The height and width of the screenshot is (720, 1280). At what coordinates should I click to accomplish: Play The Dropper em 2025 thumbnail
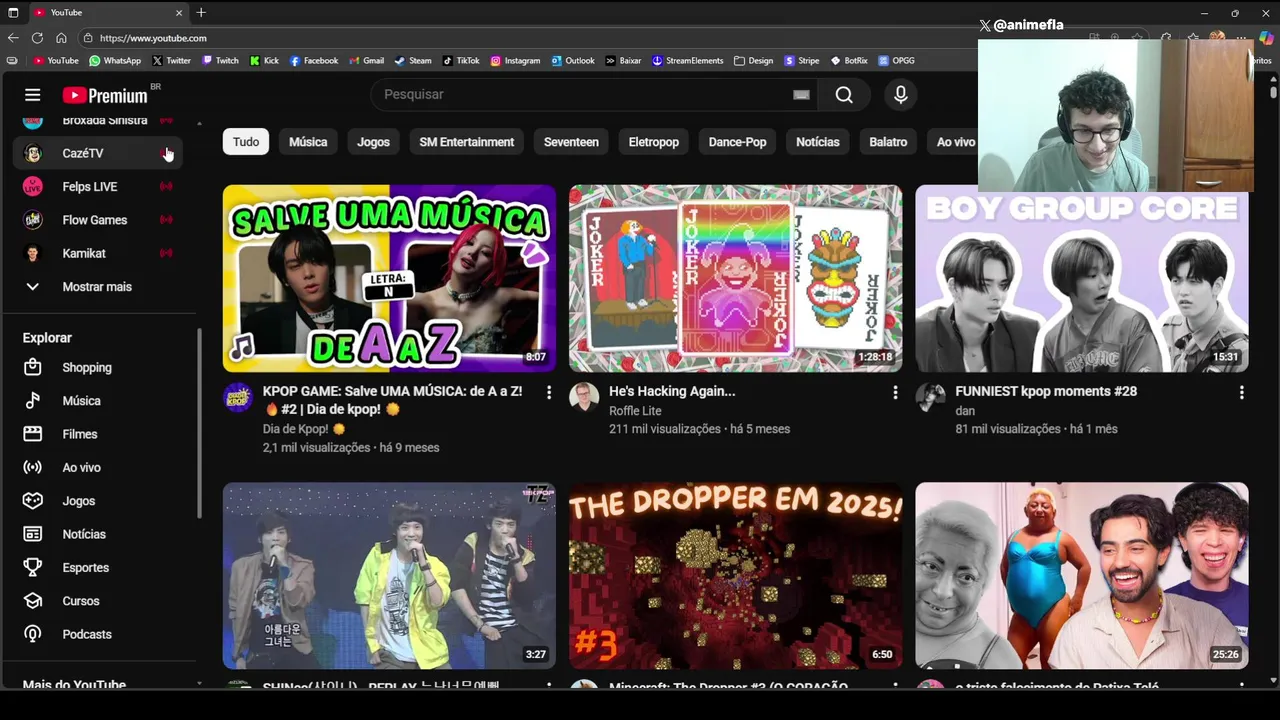(x=735, y=576)
